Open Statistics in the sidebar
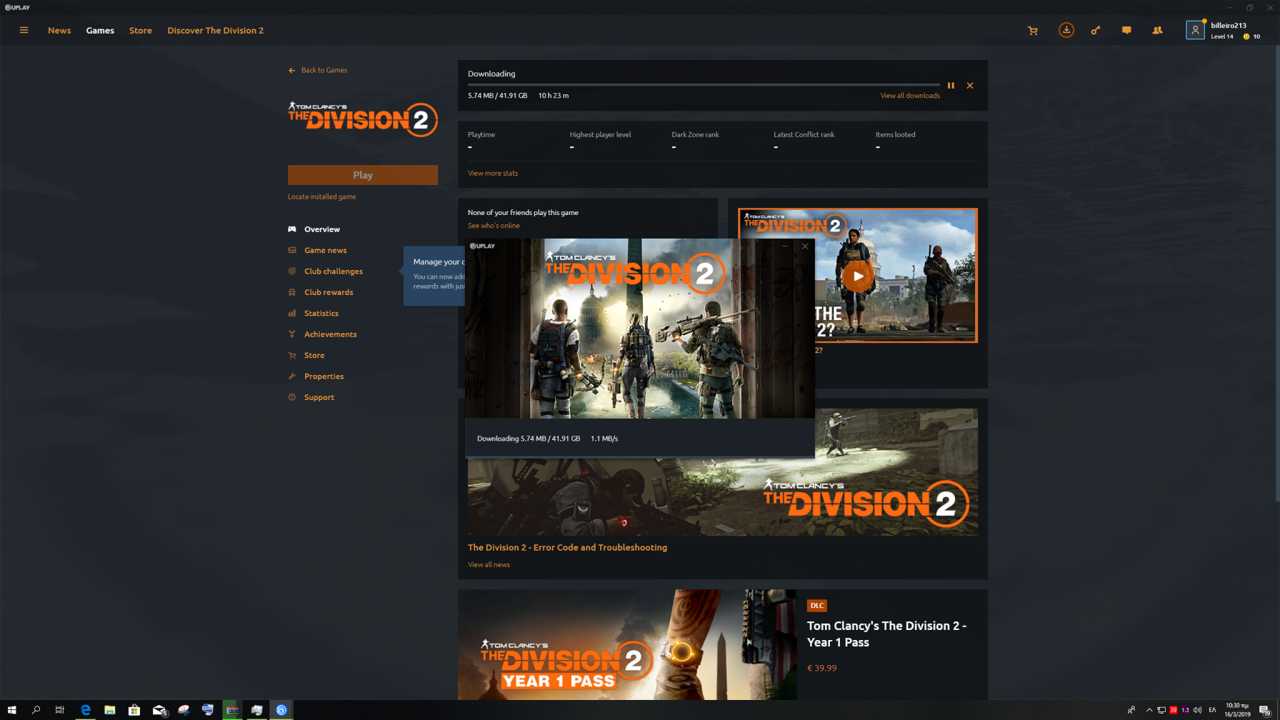 [x=321, y=313]
